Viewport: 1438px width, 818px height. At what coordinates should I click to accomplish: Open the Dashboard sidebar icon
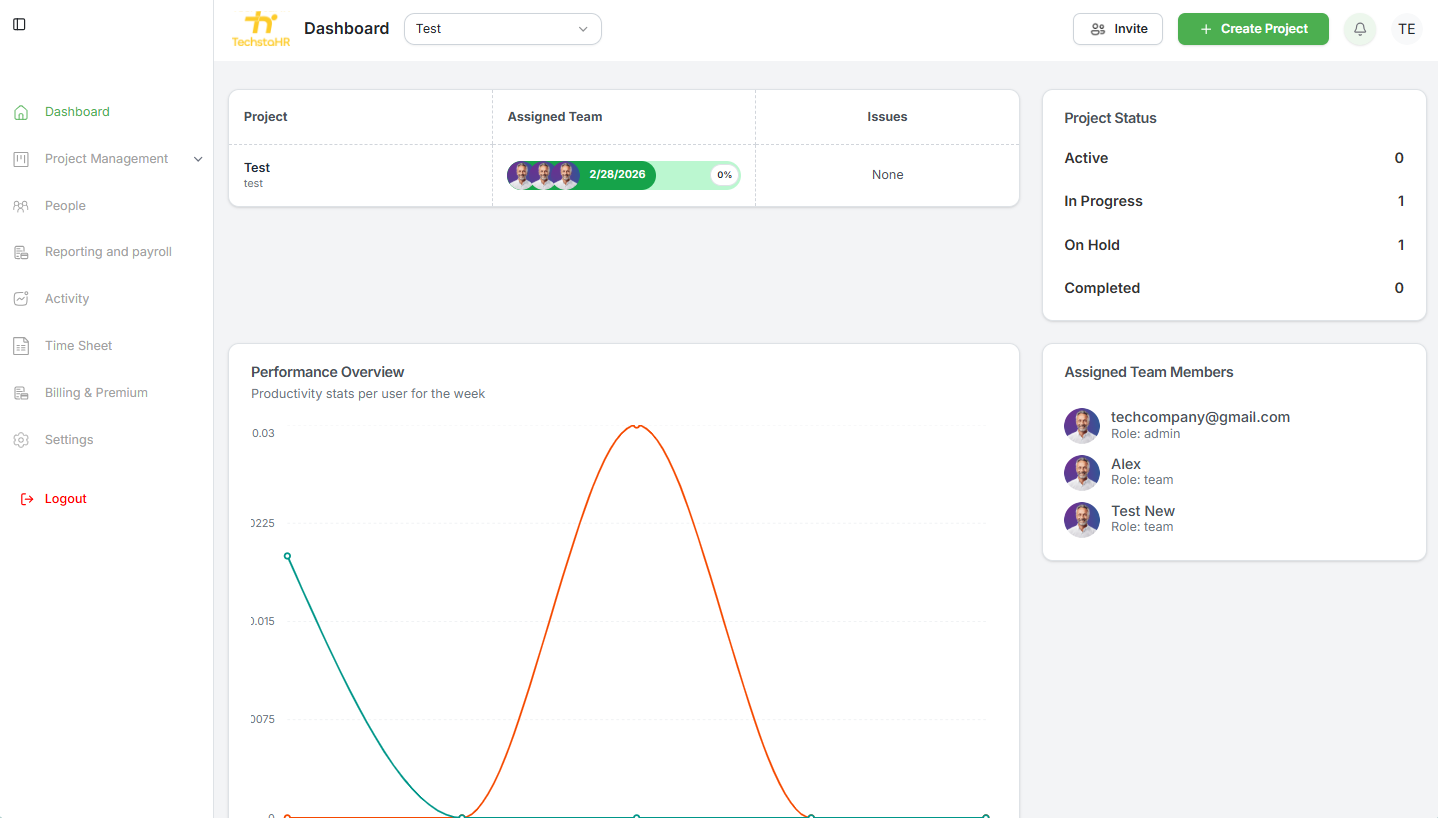[20, 111]
